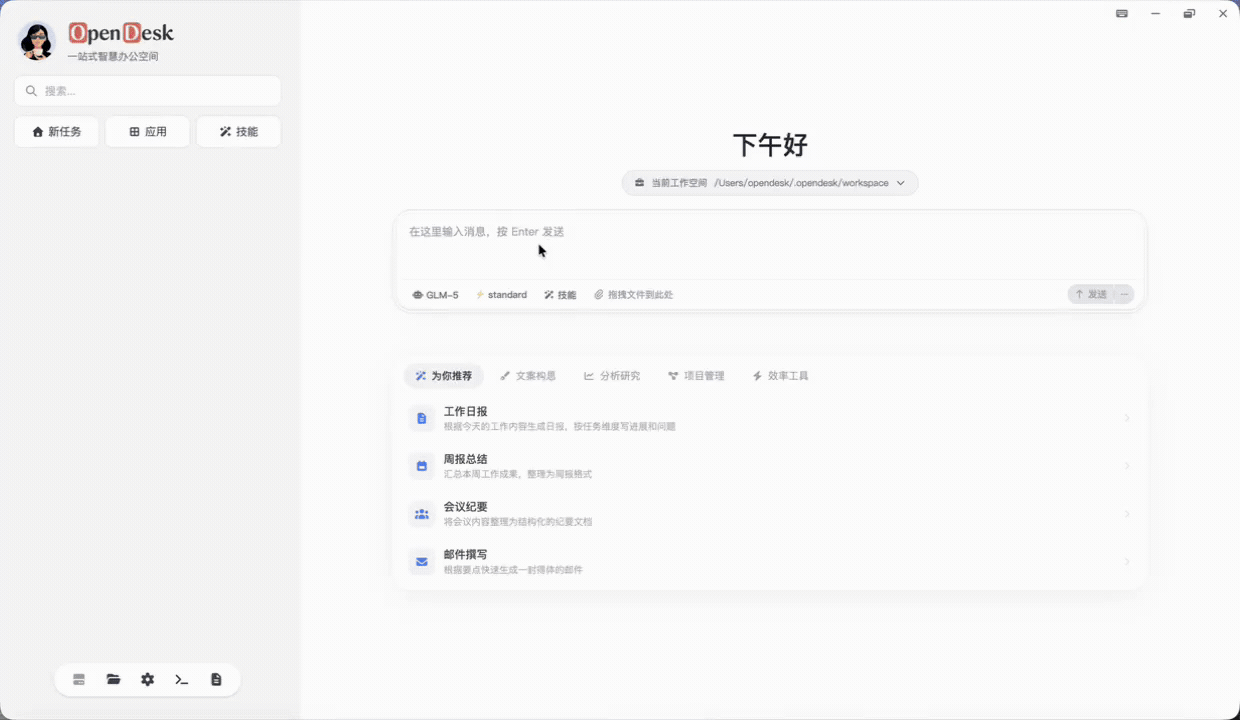Screen dimensions: 1240x720
Task: Open the more options button beside 发送
Action: point(1125,294)
